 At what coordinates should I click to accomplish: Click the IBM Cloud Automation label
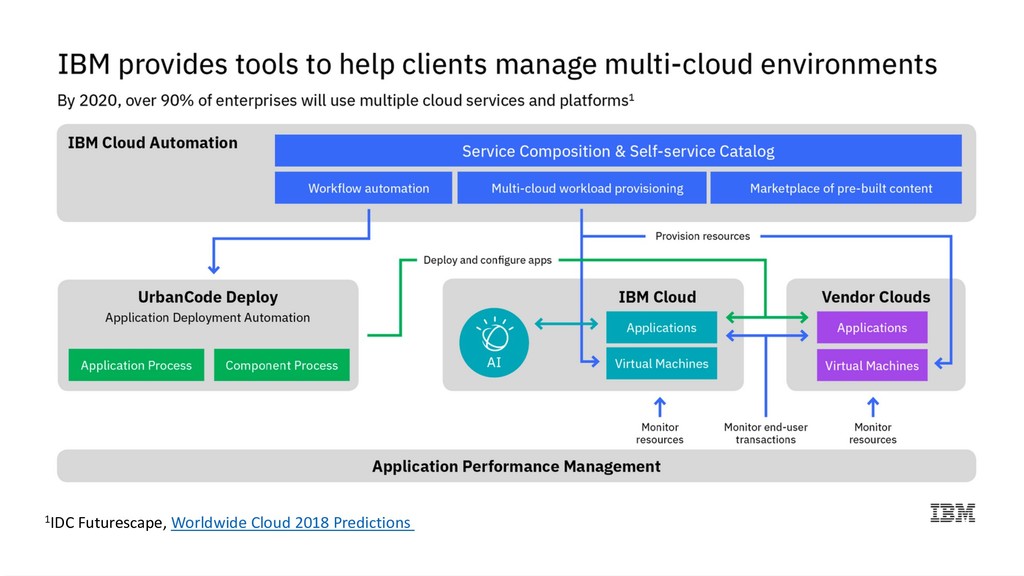coord(153,143)
